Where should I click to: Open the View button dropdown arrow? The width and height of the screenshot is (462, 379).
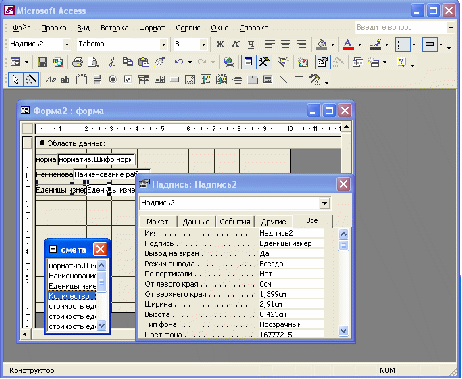[x=27, y=62]
